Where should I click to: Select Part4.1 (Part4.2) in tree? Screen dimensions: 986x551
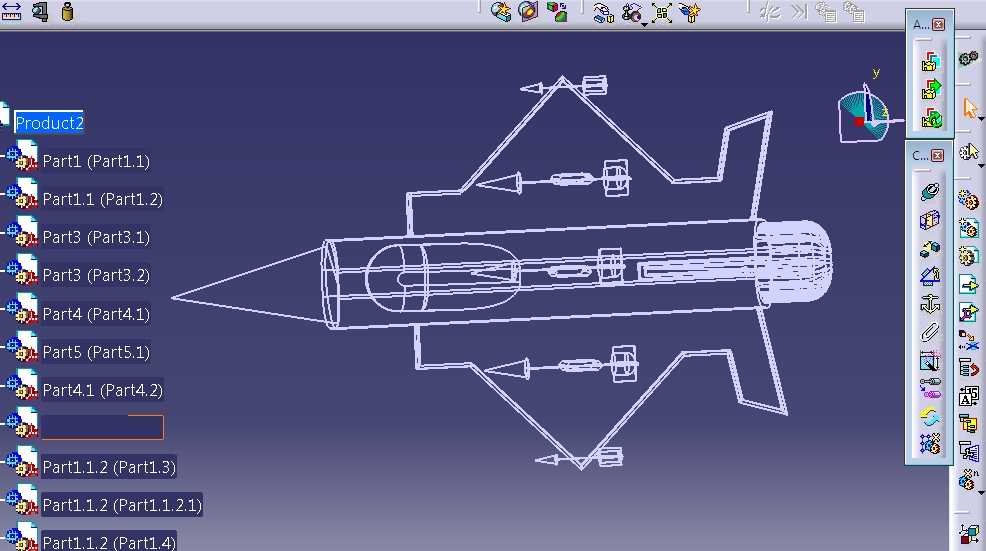(x=102, y=390)
